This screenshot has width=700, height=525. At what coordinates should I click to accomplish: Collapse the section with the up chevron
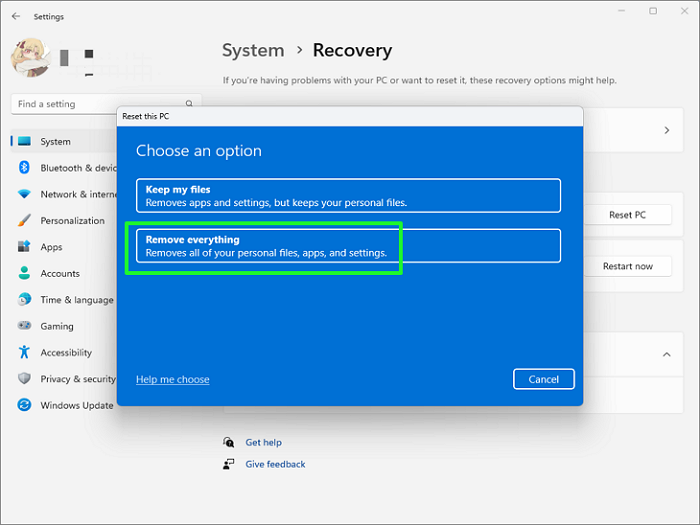[667, 354]
